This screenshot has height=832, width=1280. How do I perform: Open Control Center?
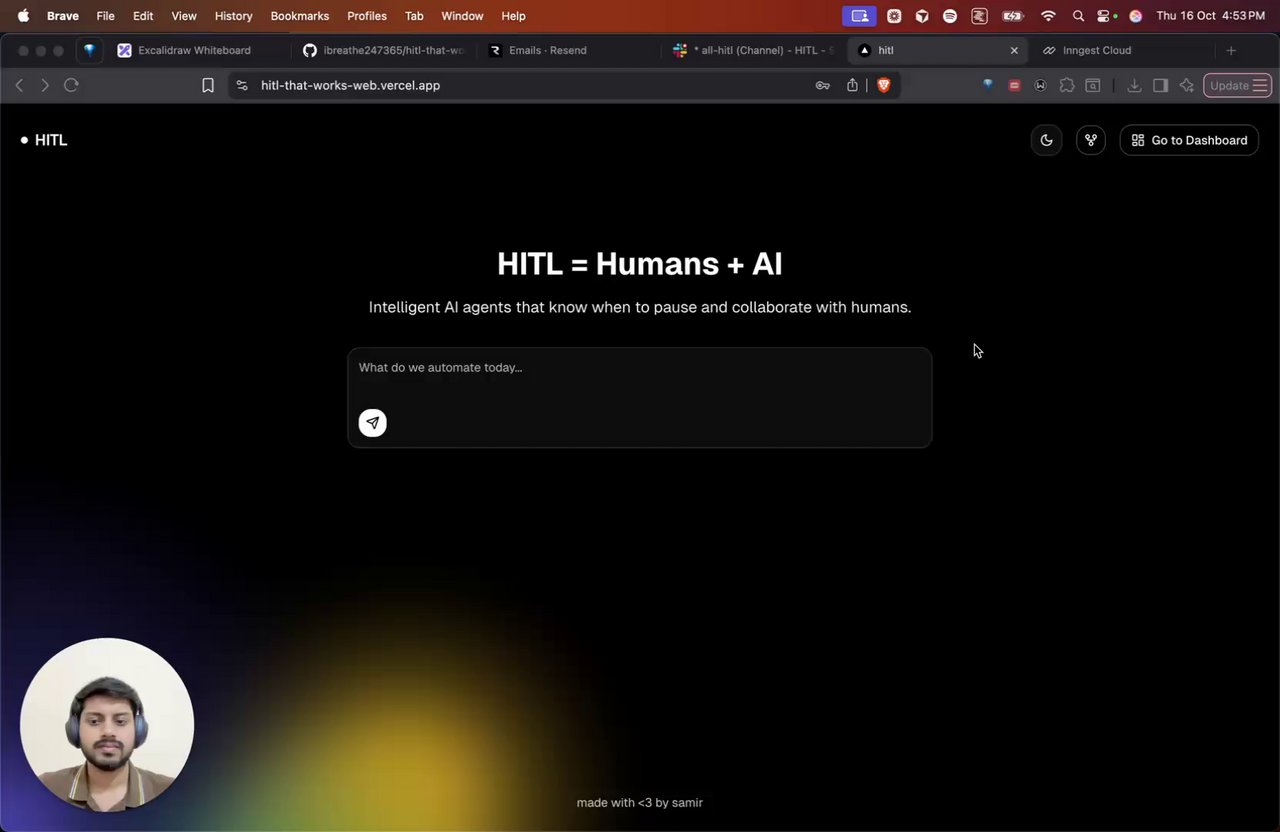tap(1105, 16)
